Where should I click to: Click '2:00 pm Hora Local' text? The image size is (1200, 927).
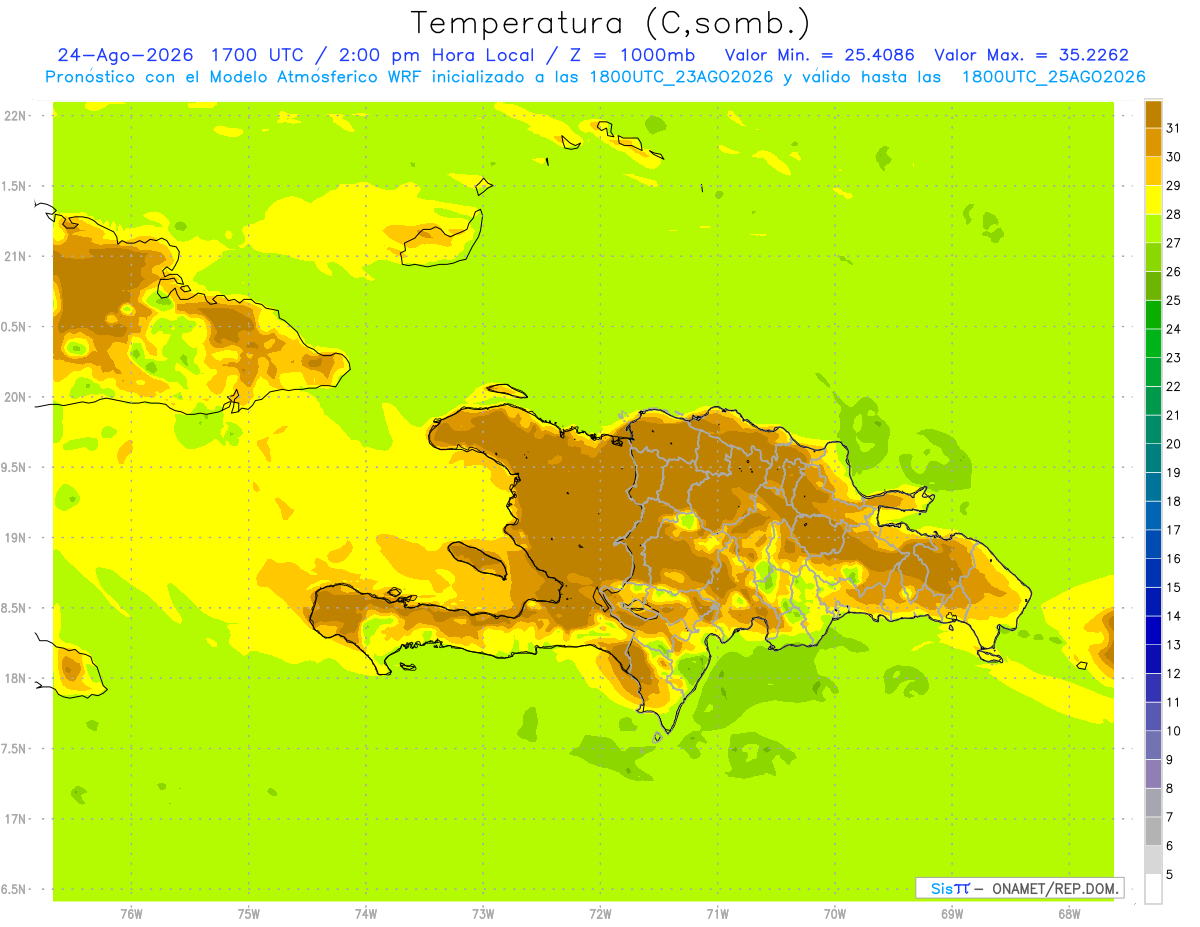(x=438, y=55)
